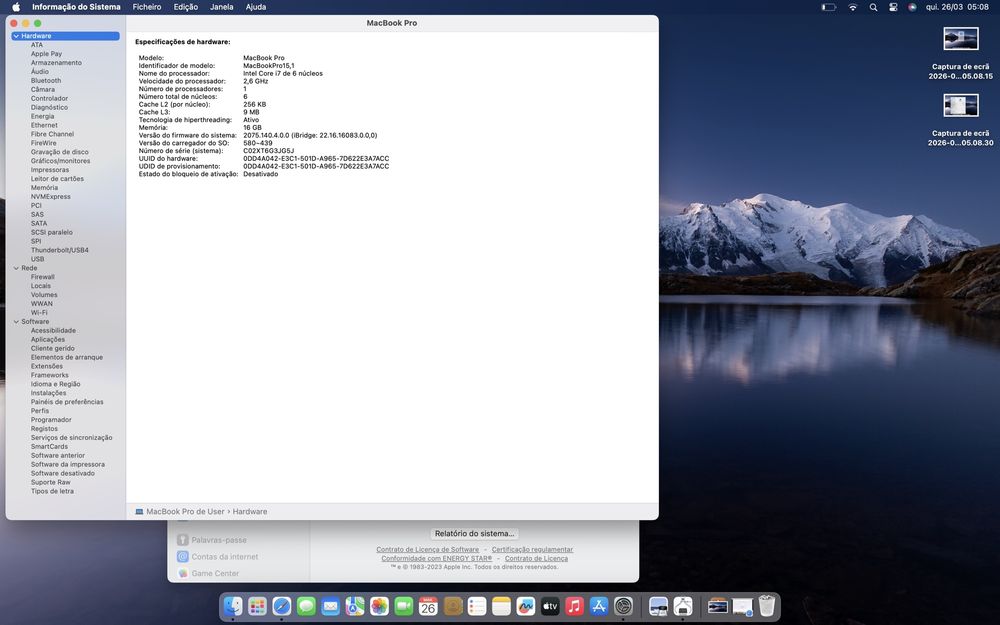Open Finder from the Dock
This screenshot has width=1000, height=625.
point(233,606)
